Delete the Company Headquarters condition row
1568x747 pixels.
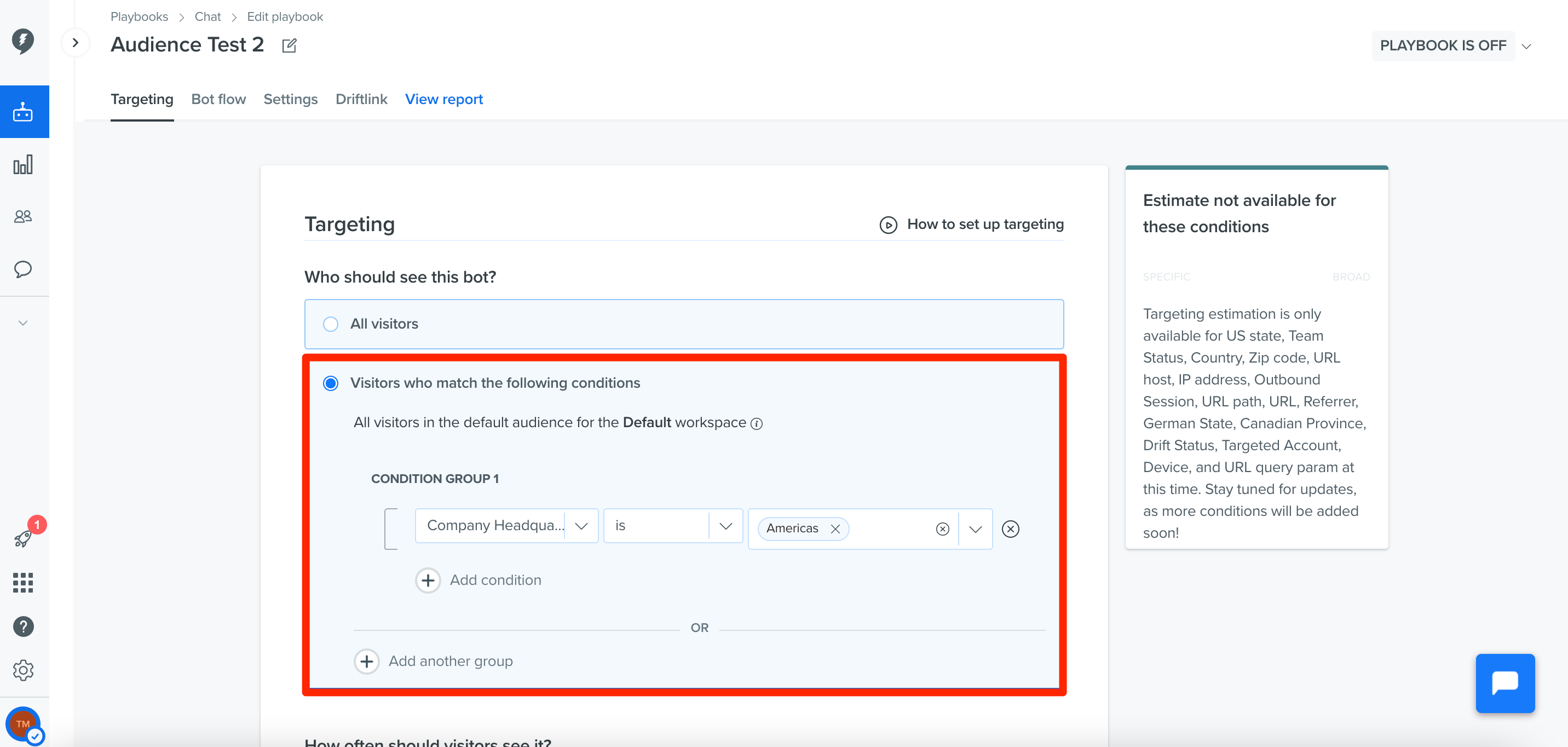1011,529
